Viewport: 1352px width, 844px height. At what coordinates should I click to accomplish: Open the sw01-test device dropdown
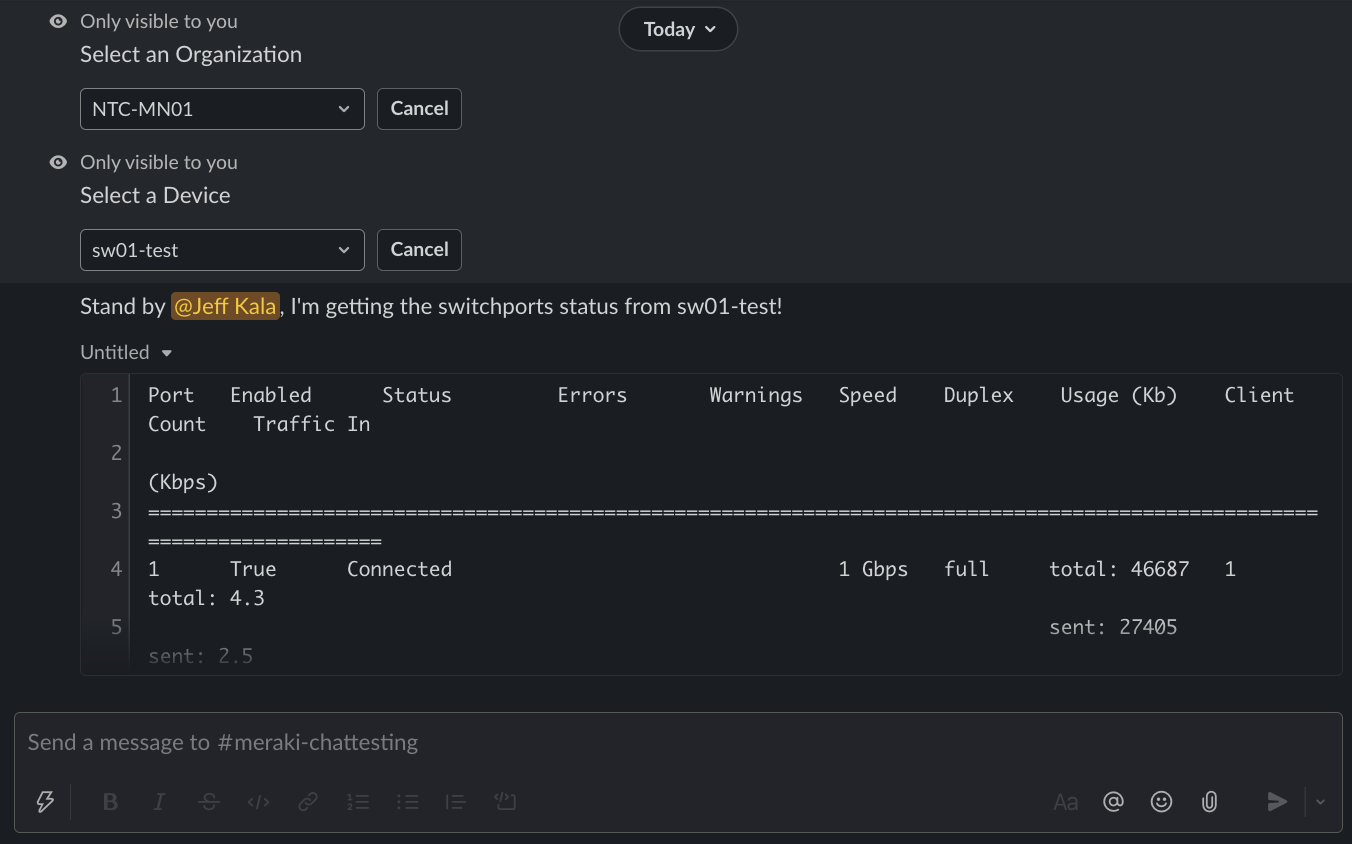pyautogui.click(x=222, y=250)
